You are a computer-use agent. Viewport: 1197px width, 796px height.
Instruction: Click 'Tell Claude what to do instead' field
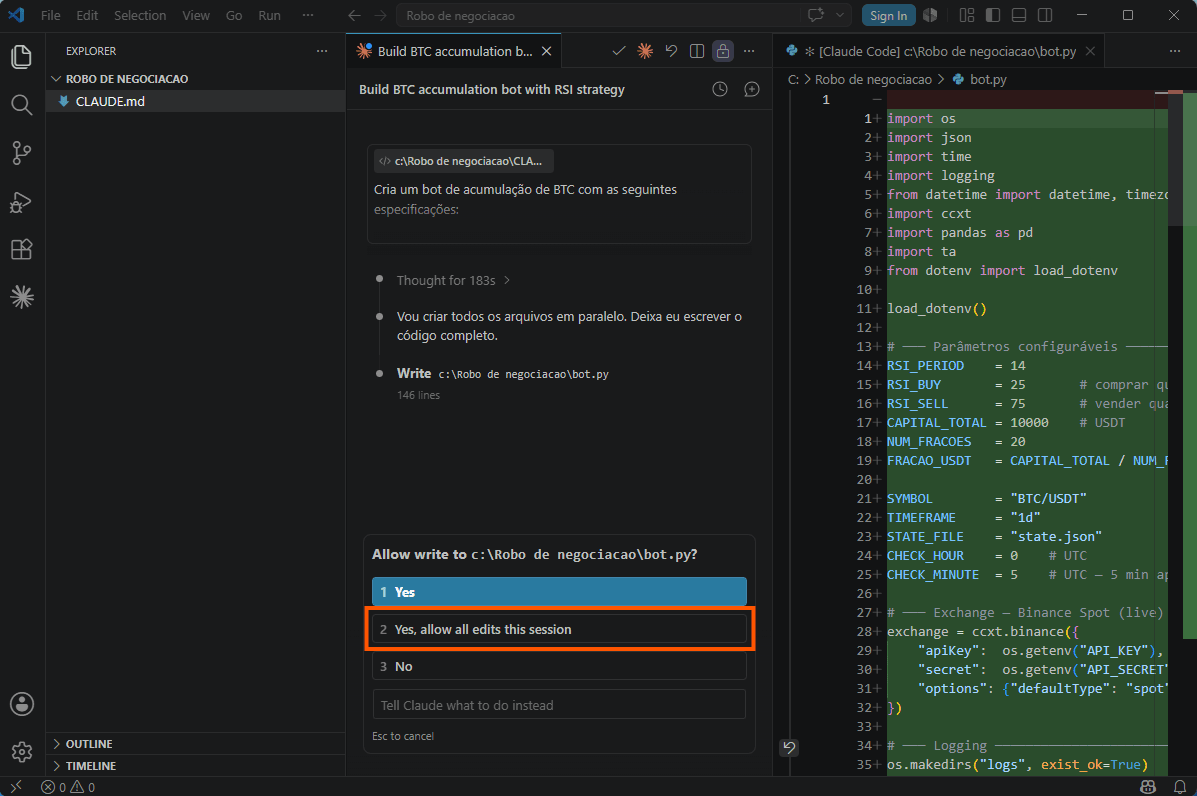coord(559,704)
